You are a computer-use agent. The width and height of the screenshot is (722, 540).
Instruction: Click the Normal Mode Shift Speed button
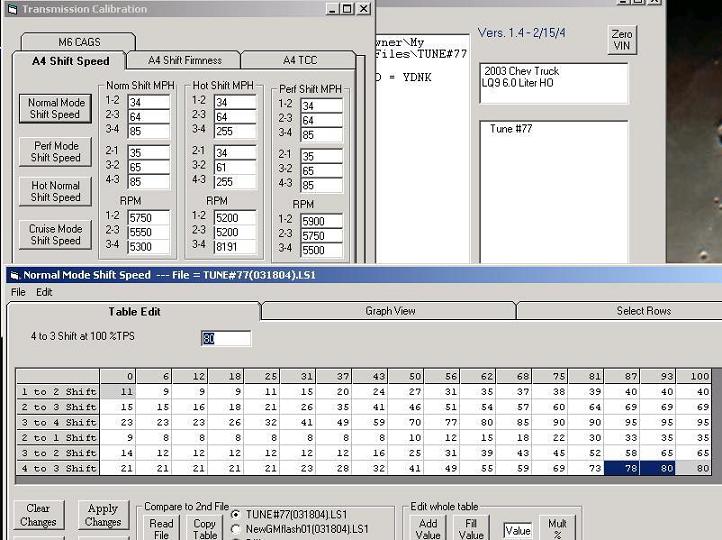pos(55,109)
